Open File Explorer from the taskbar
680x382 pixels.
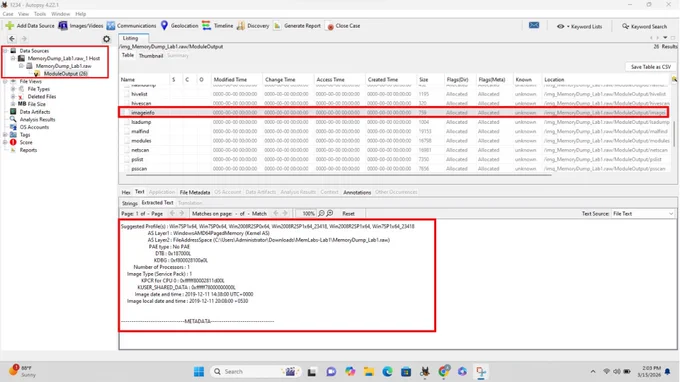click(369, 372)
